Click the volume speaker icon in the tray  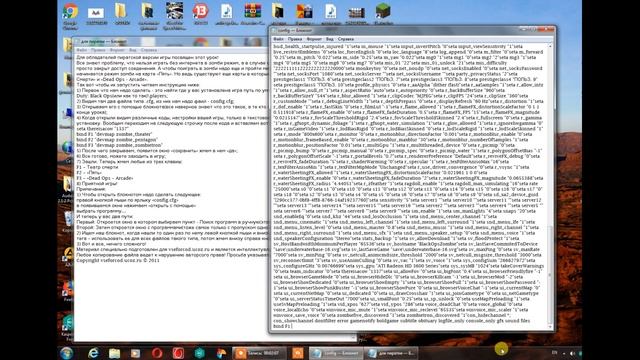tap(572, 353)
